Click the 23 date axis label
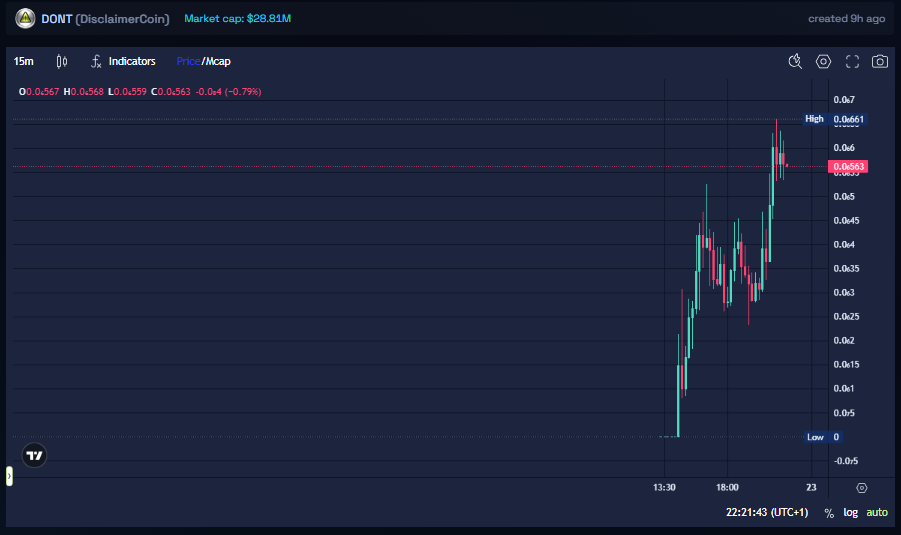This screenshot has height=535, width=901. (811, 487)
